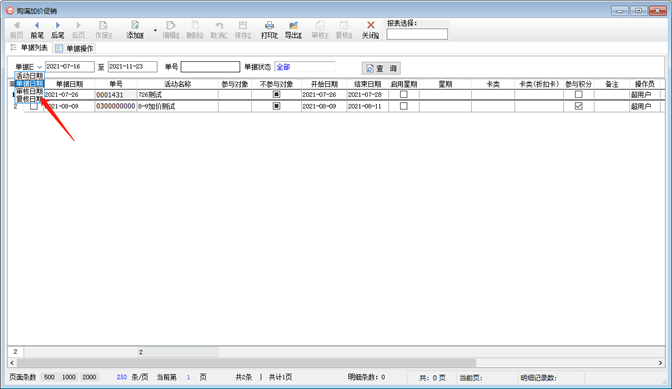Viewport: 672px width, 389px height.
Task: Jump to next record (后笔)
Action: click(58, 30)
